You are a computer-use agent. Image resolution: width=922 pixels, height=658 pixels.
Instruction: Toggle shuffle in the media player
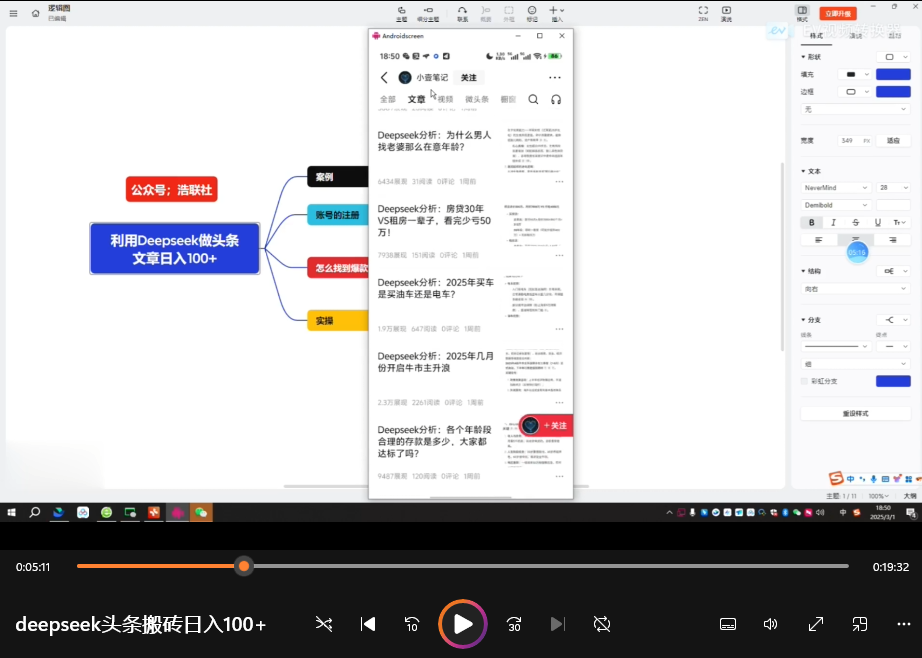tap(324, 624)
